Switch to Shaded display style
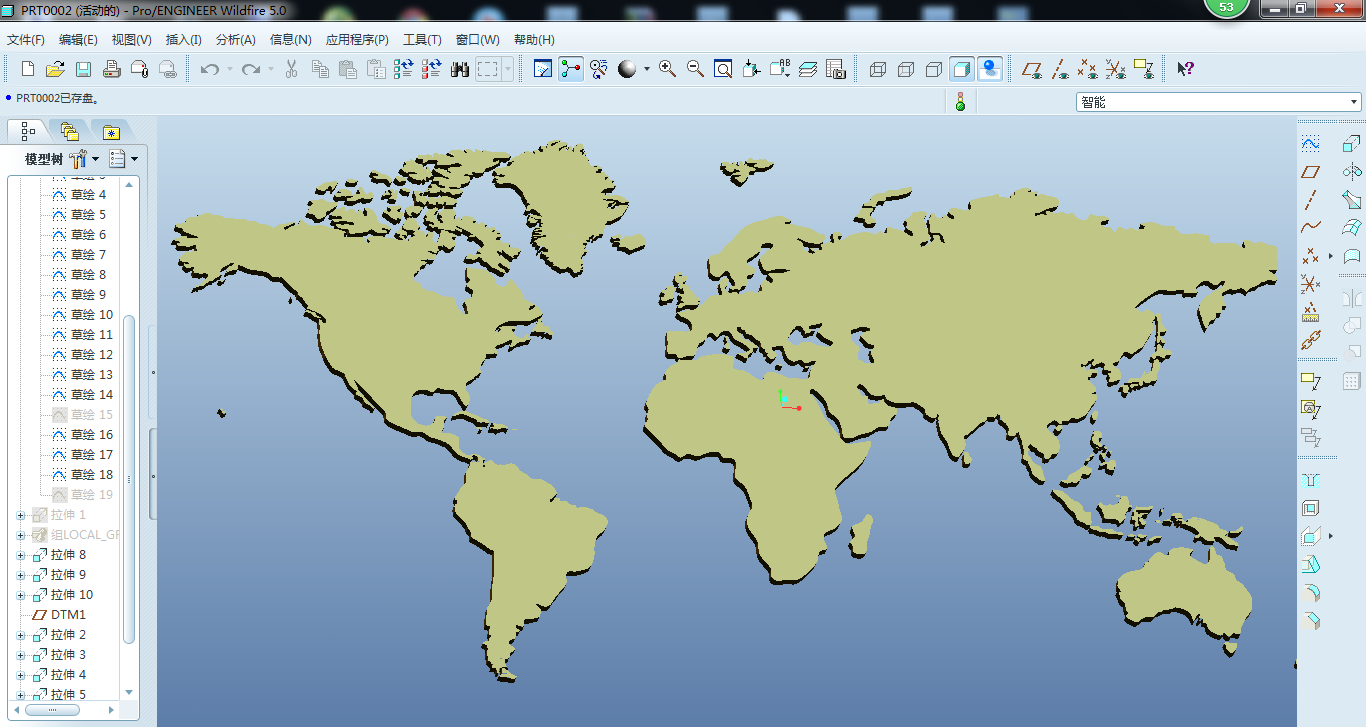The height and width of the screenshot is (727, 1366). coord(962,69)
